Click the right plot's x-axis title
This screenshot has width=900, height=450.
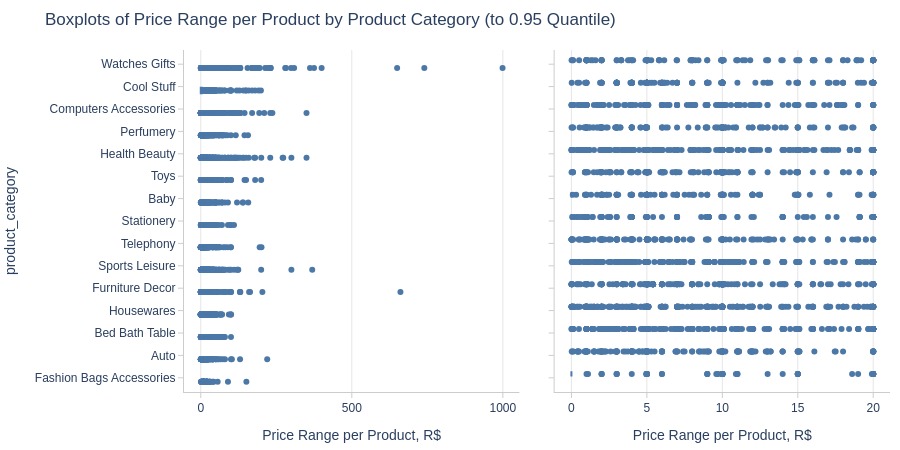(722, 435)
